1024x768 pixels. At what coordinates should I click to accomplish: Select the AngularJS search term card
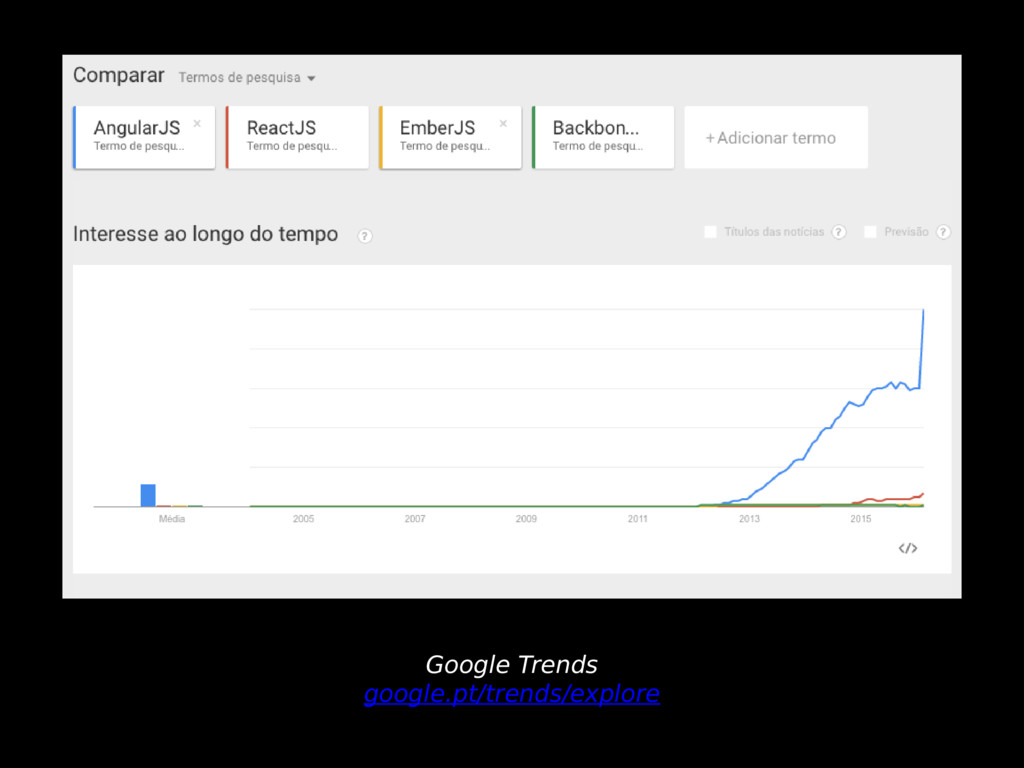[144, 137]
